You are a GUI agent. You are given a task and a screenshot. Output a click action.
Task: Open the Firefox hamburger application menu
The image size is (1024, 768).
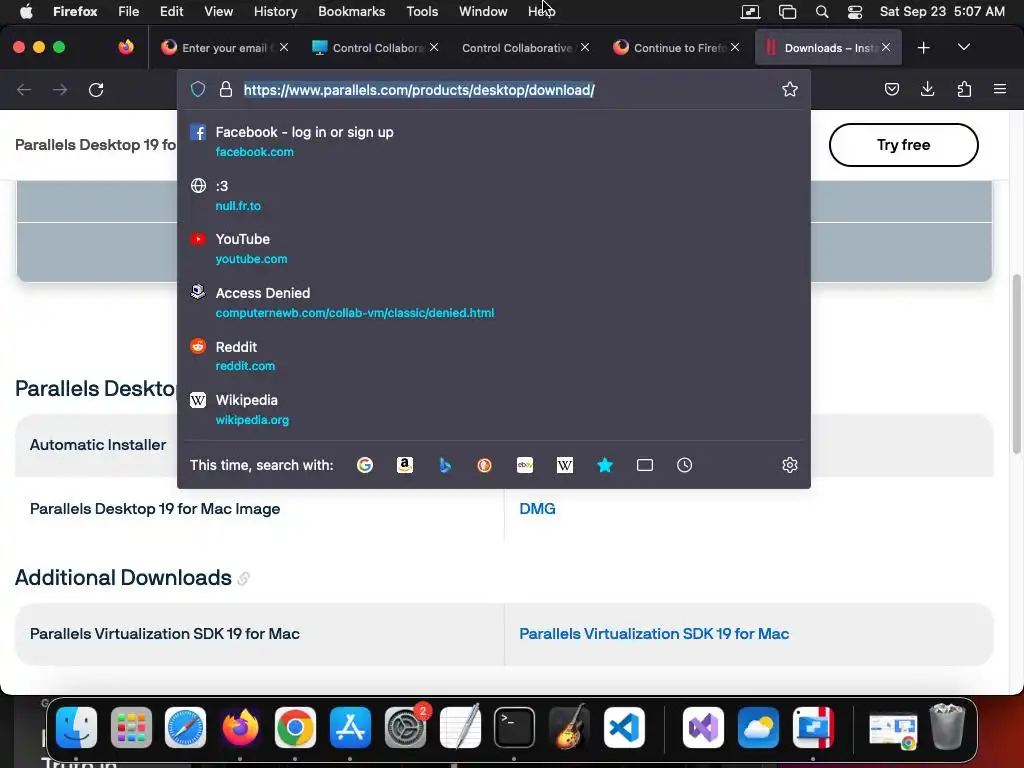1000,89
